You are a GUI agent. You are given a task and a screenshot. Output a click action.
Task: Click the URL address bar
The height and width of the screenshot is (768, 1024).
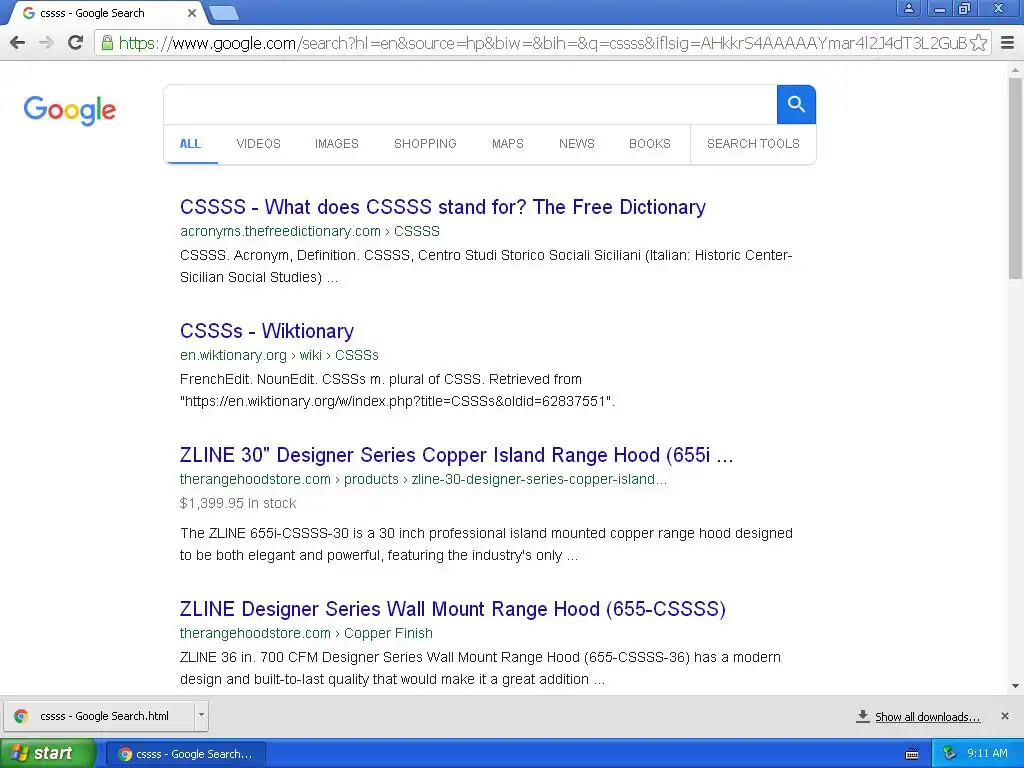(x=542, y=43)
